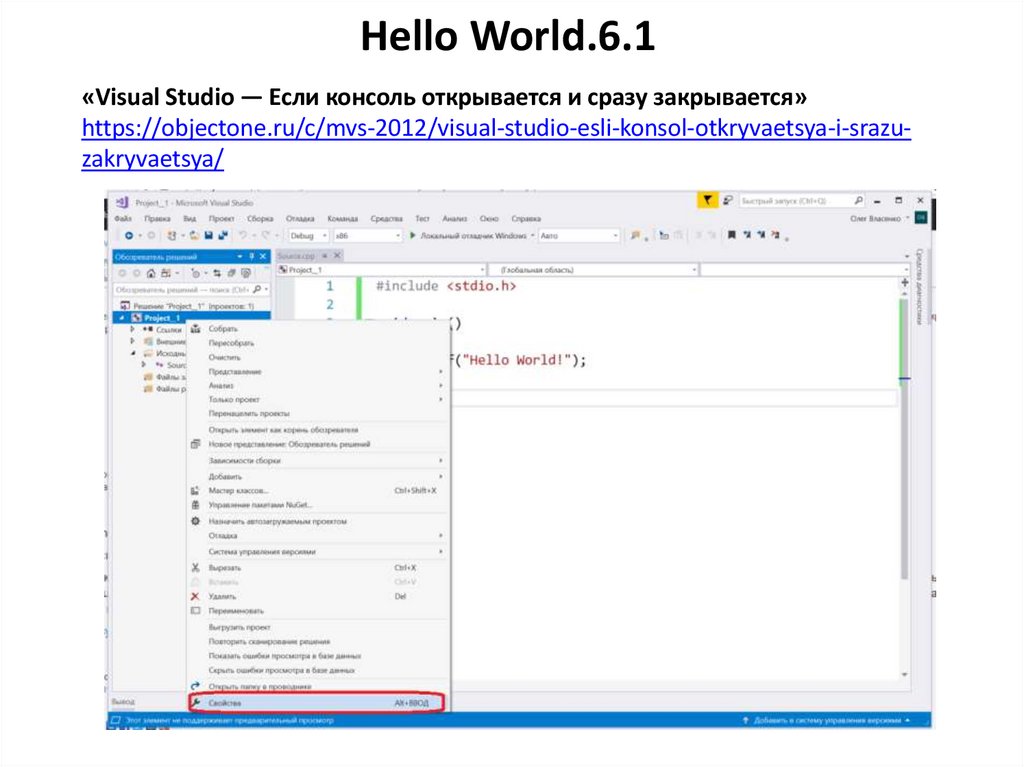The width and height of the screenshot is (1024, 767).
Task: Click the wrench Свойства icon
Action: click(195, 703)
